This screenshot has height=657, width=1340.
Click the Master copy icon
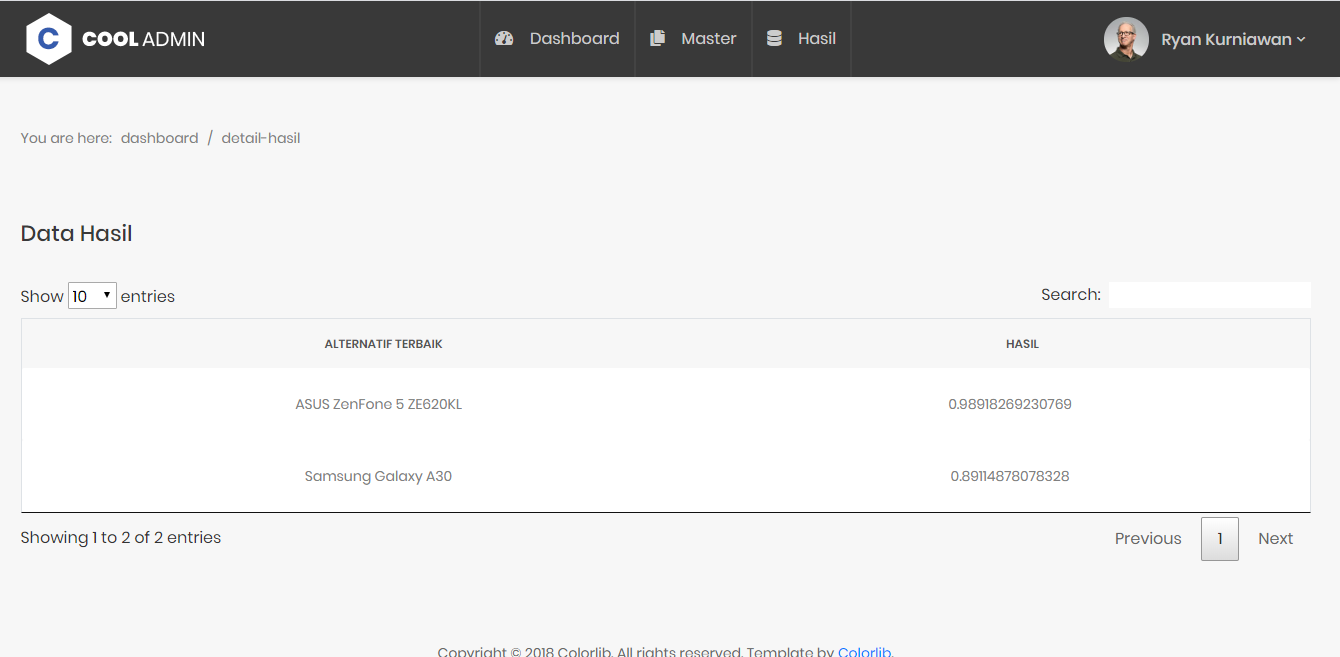(657, 38)
